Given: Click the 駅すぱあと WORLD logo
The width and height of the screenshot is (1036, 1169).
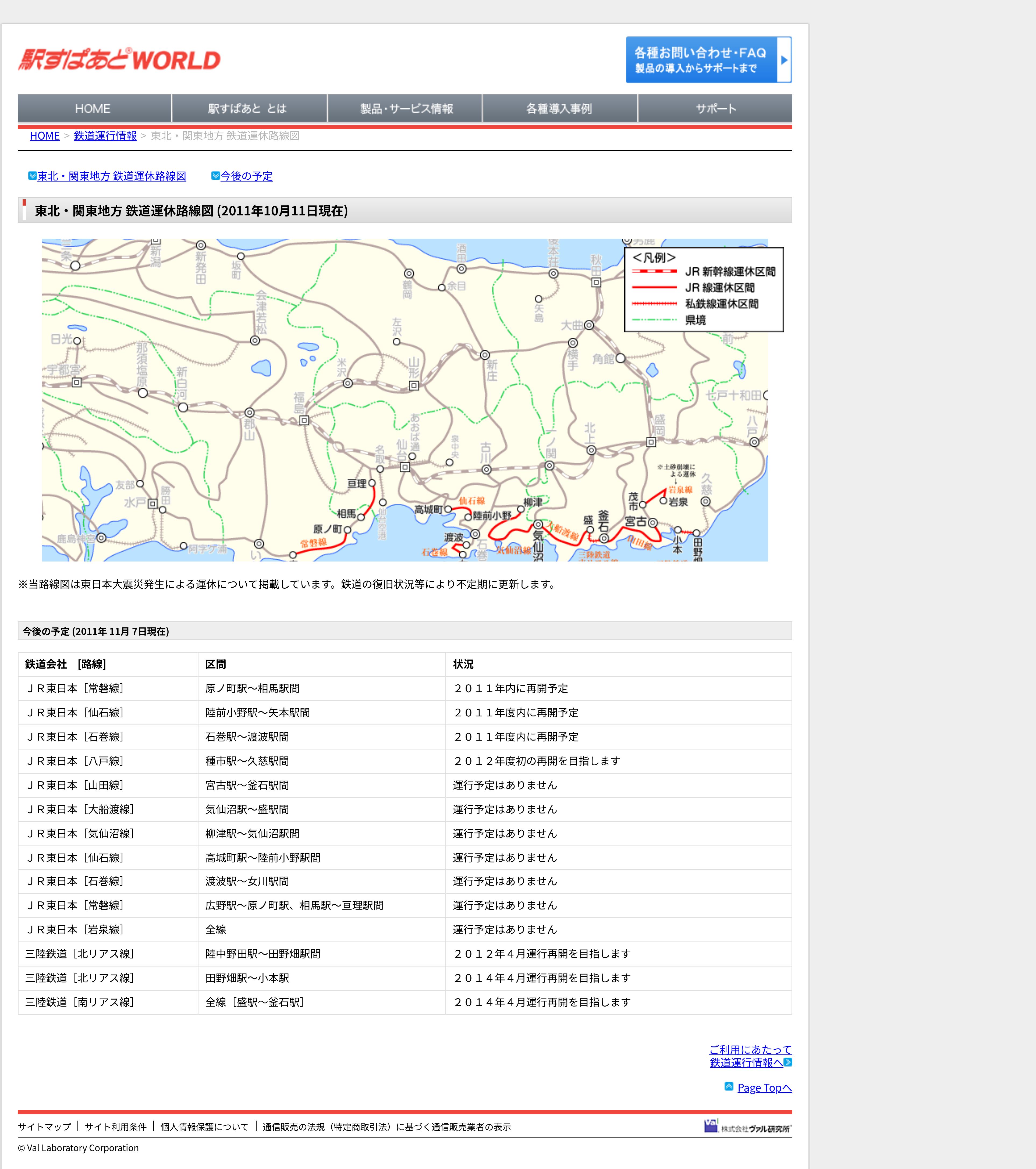Looking at the screenshot, I should click(x=119, y=59).
